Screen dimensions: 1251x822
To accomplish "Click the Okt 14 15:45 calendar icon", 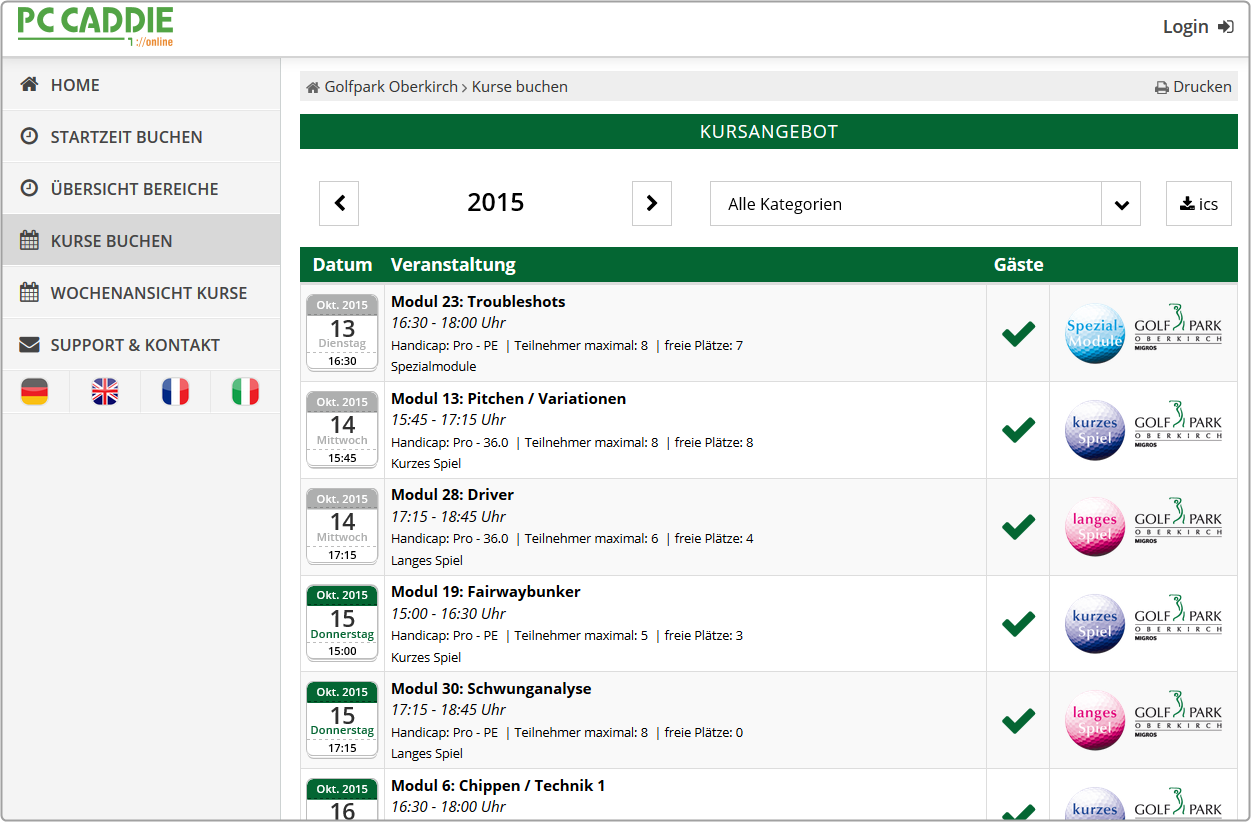I will (x=342, y=429).
